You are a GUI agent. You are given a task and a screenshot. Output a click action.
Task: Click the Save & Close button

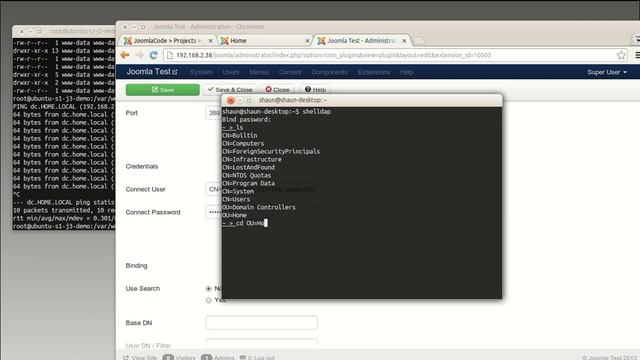(230, 90)
